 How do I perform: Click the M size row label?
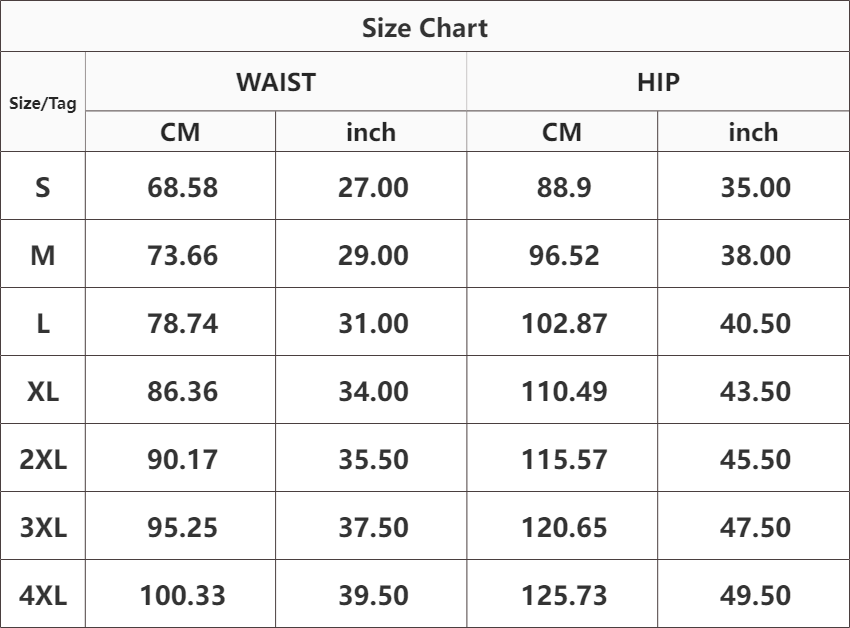[x=43, y=255]
